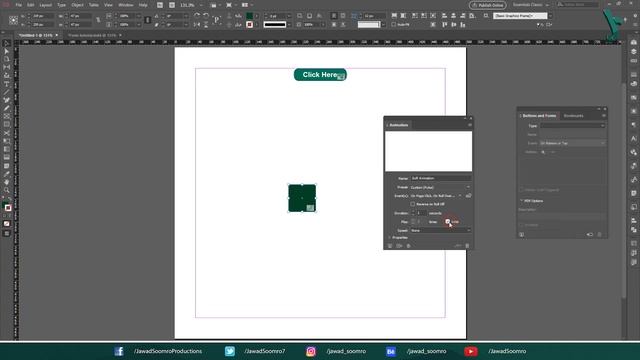The height and width of the screenshot is (360, 640).
Task: Enable Reverse on Roll Off
Action: click(x=413, y=204)
